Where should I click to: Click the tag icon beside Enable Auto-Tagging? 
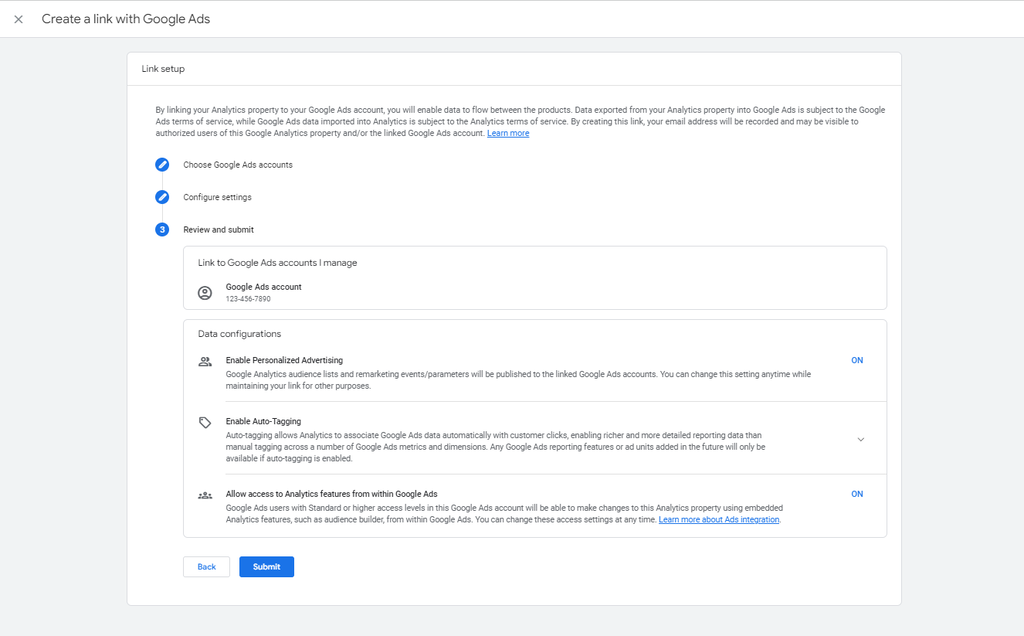pos(205,423)
